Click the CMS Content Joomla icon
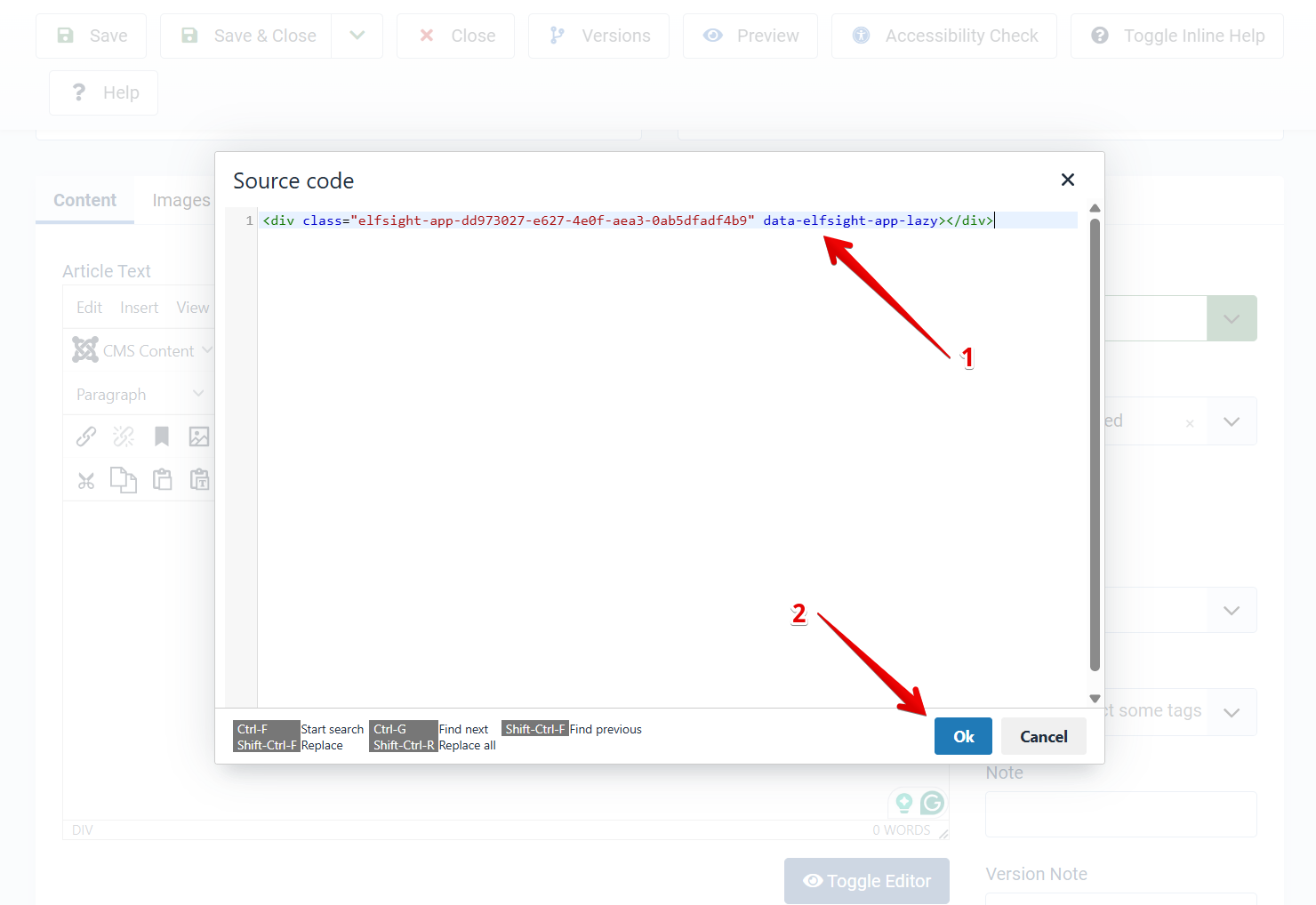Screen dimensions: 1316x905 (x=85, y=349)
